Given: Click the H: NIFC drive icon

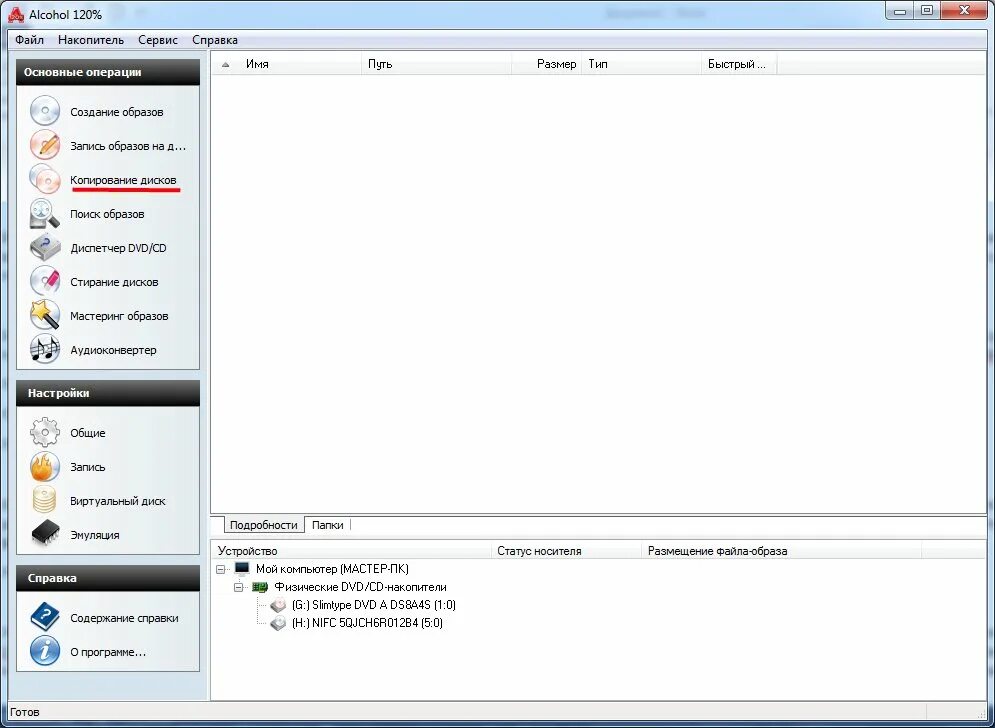Looking at the screenshot, I should 278,623.
